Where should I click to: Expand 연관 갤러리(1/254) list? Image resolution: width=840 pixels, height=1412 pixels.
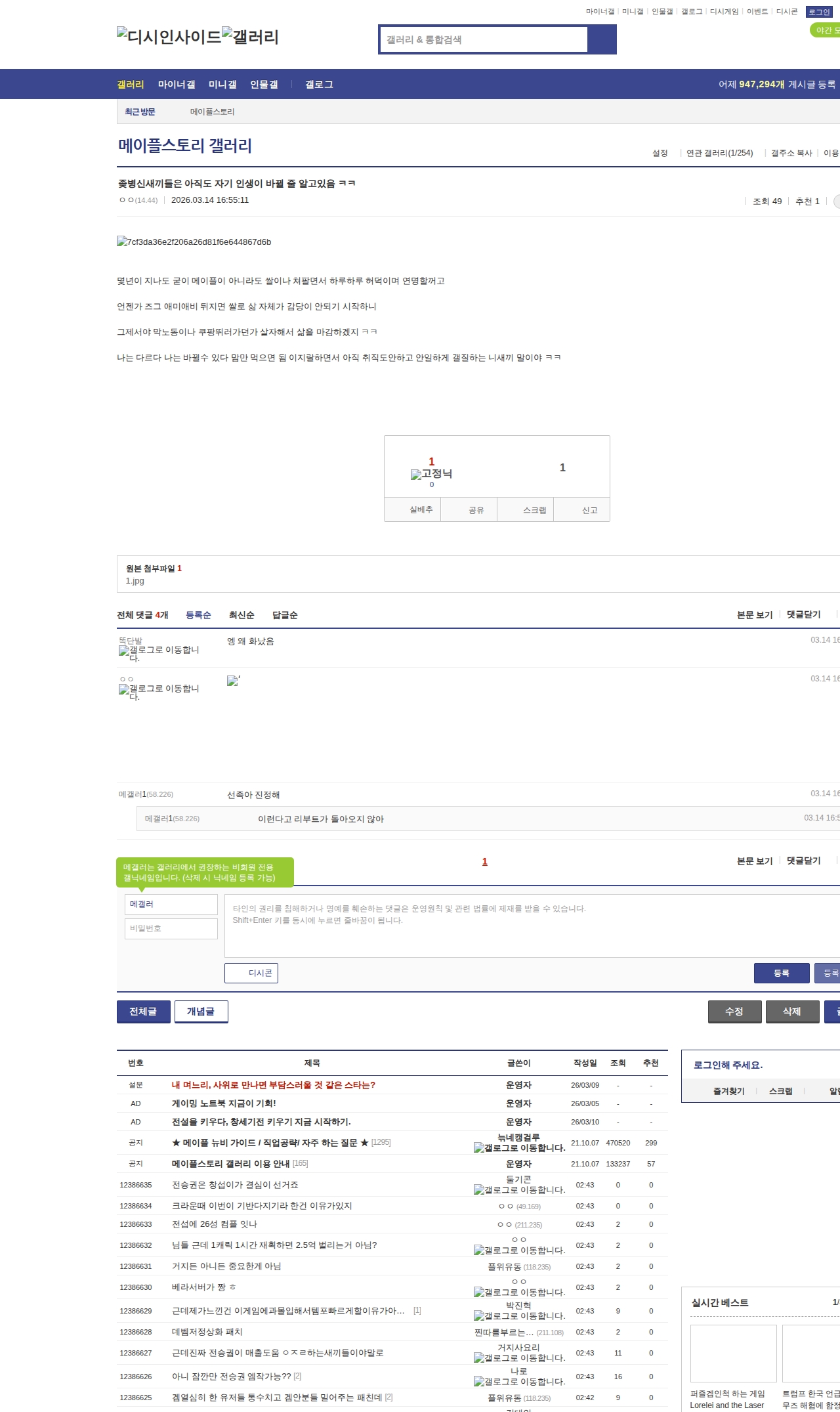pos(719,153)
